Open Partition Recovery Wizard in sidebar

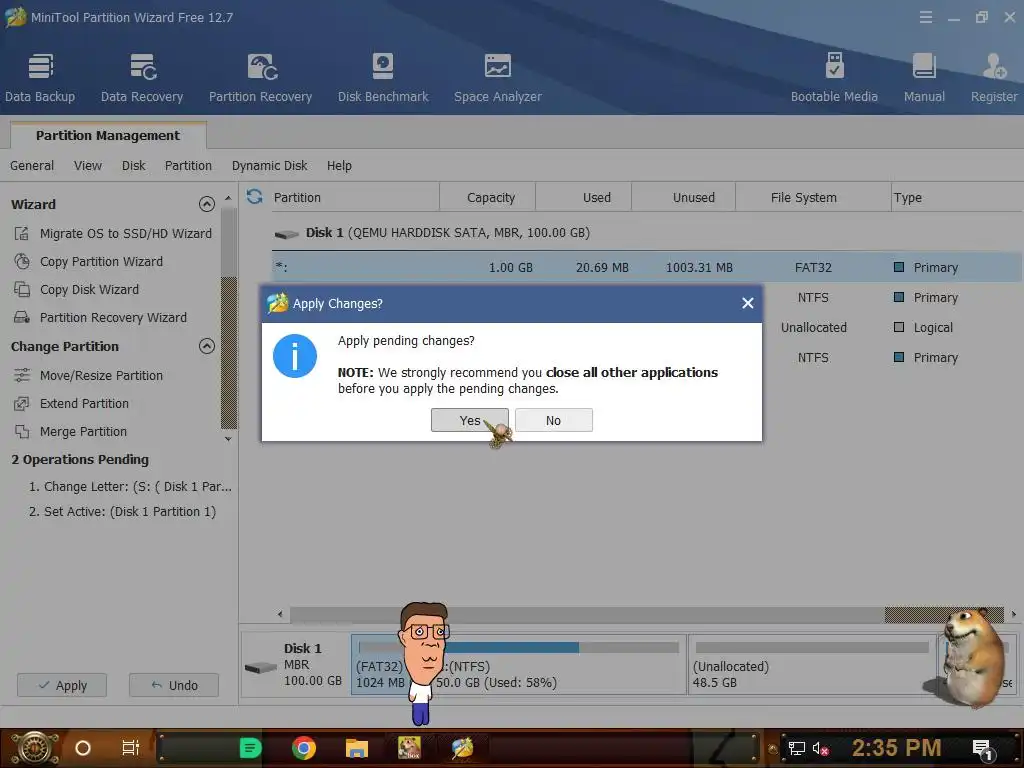pos(101,317)
